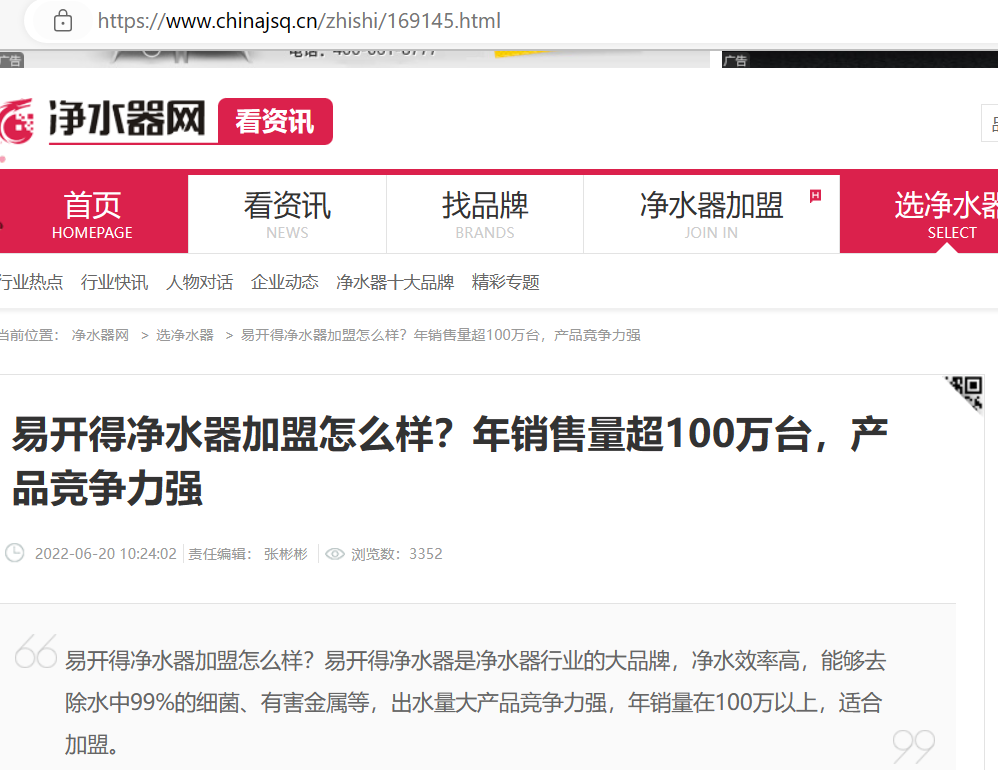Image resolution: width=998 pixels, height=770 pixels.
Task: Click the left banner ad at top
Action: pyautogui.click(x=355, y=59)
